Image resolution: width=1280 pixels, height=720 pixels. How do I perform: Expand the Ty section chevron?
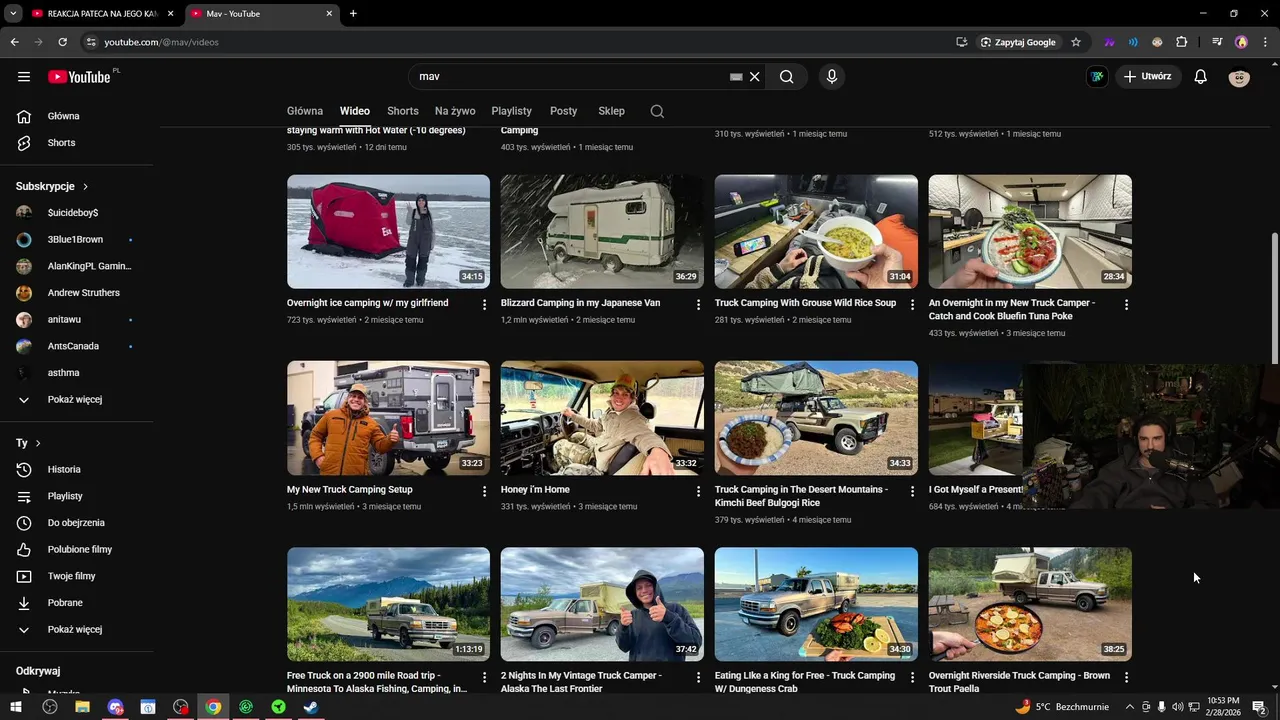(38, 443)
